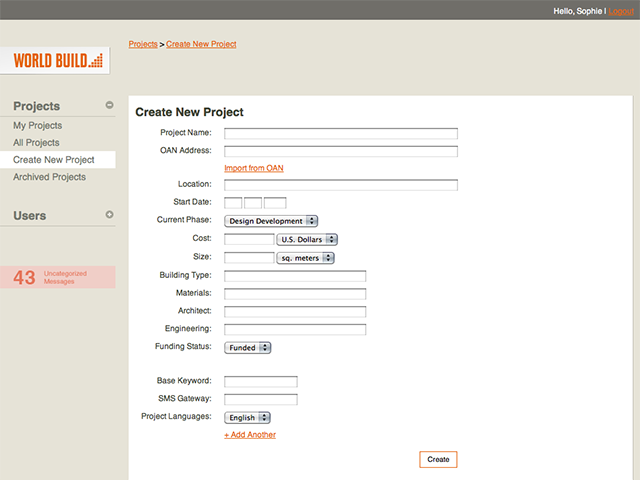640x480 pixels.
Task: Open the U.S. Dollars currency dropdown
Action: tap(307, 239)
